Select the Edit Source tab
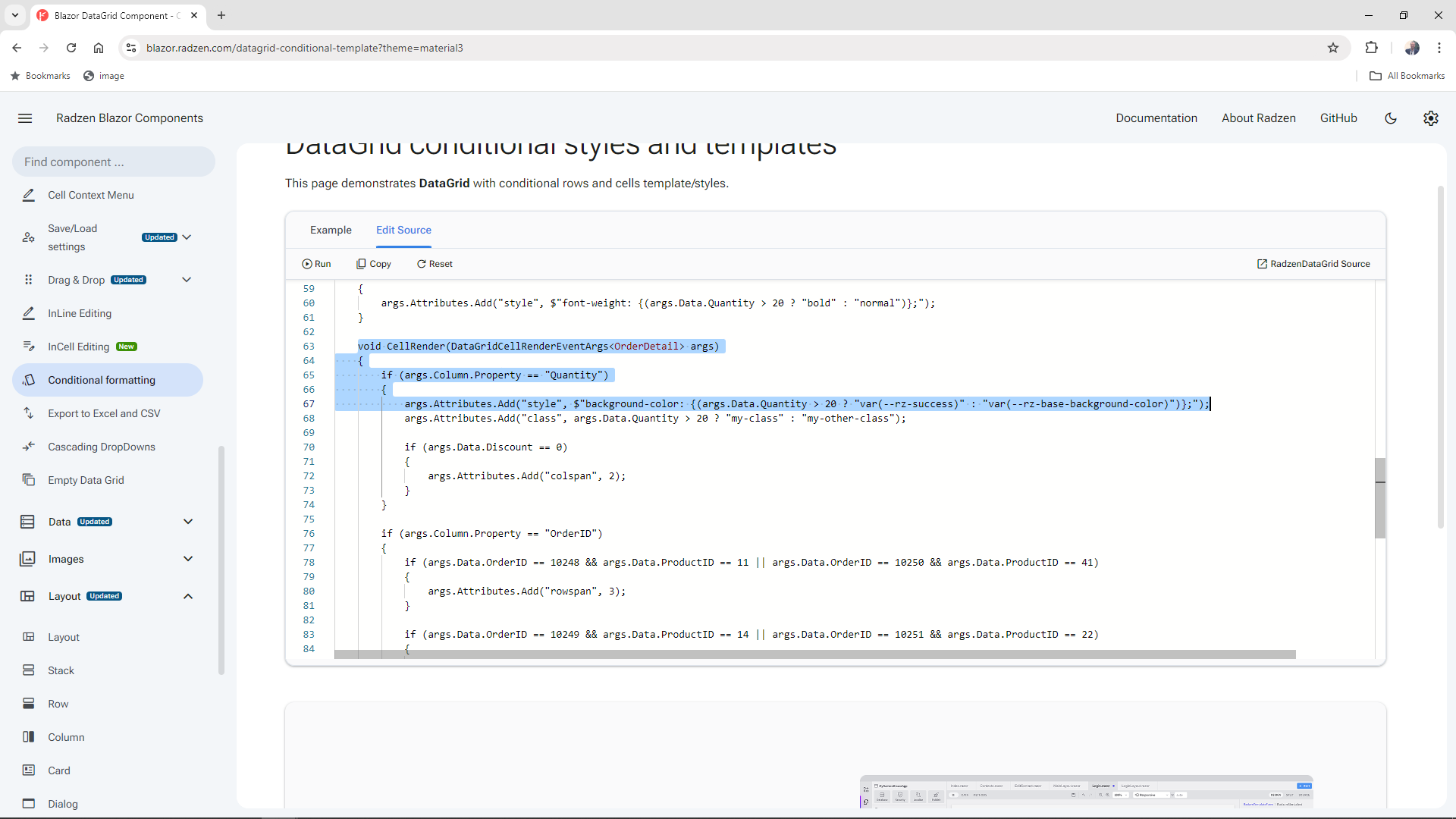This screenshot has height=819, width=1456. [403, 230]
